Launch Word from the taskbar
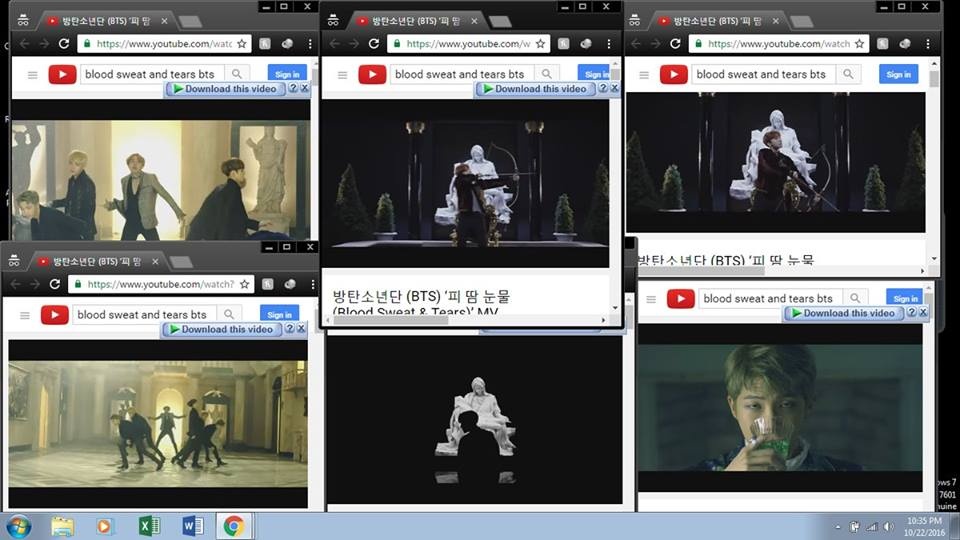The height and width of the screenshot is (540, 960). coord(193,526)
